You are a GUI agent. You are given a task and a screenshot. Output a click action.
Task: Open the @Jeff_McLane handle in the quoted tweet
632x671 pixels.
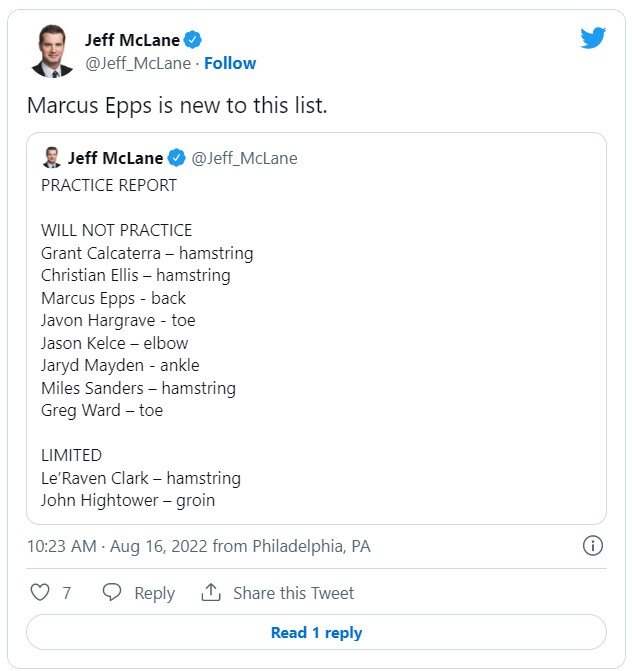coord(244,158)
